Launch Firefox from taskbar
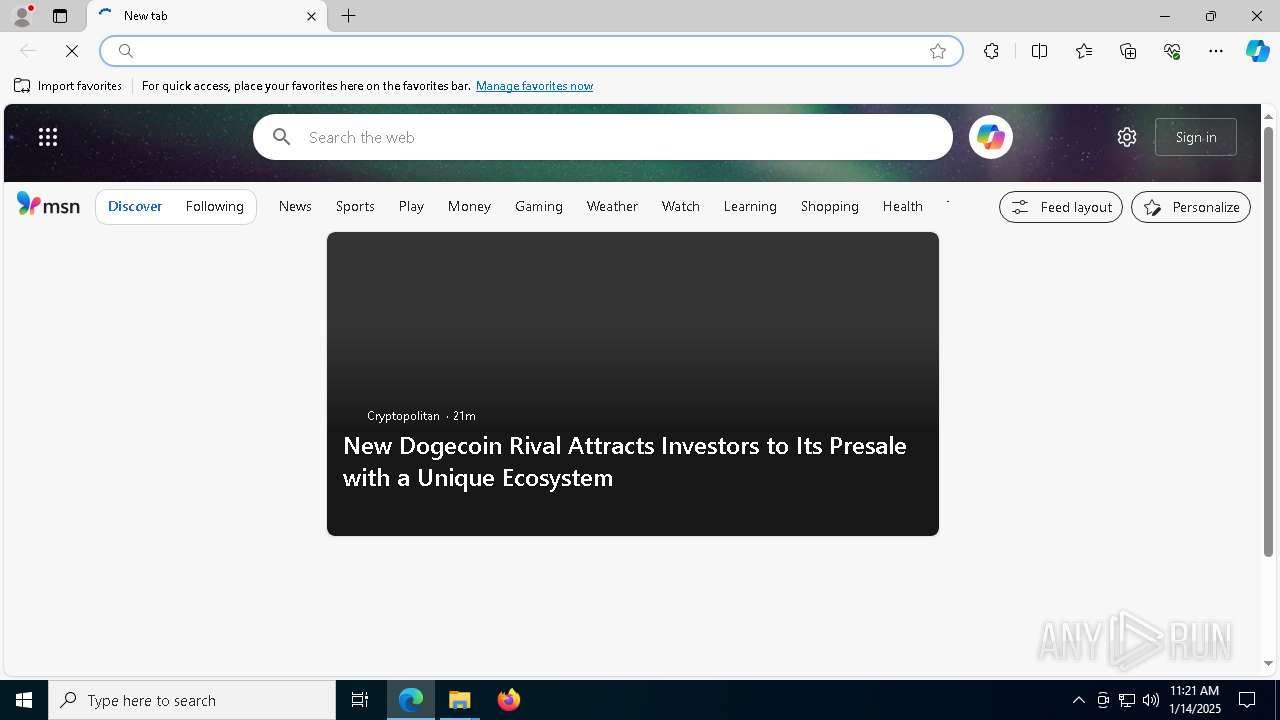The height and width of the screenshot is (720, 1280). (x=509, y=700)
